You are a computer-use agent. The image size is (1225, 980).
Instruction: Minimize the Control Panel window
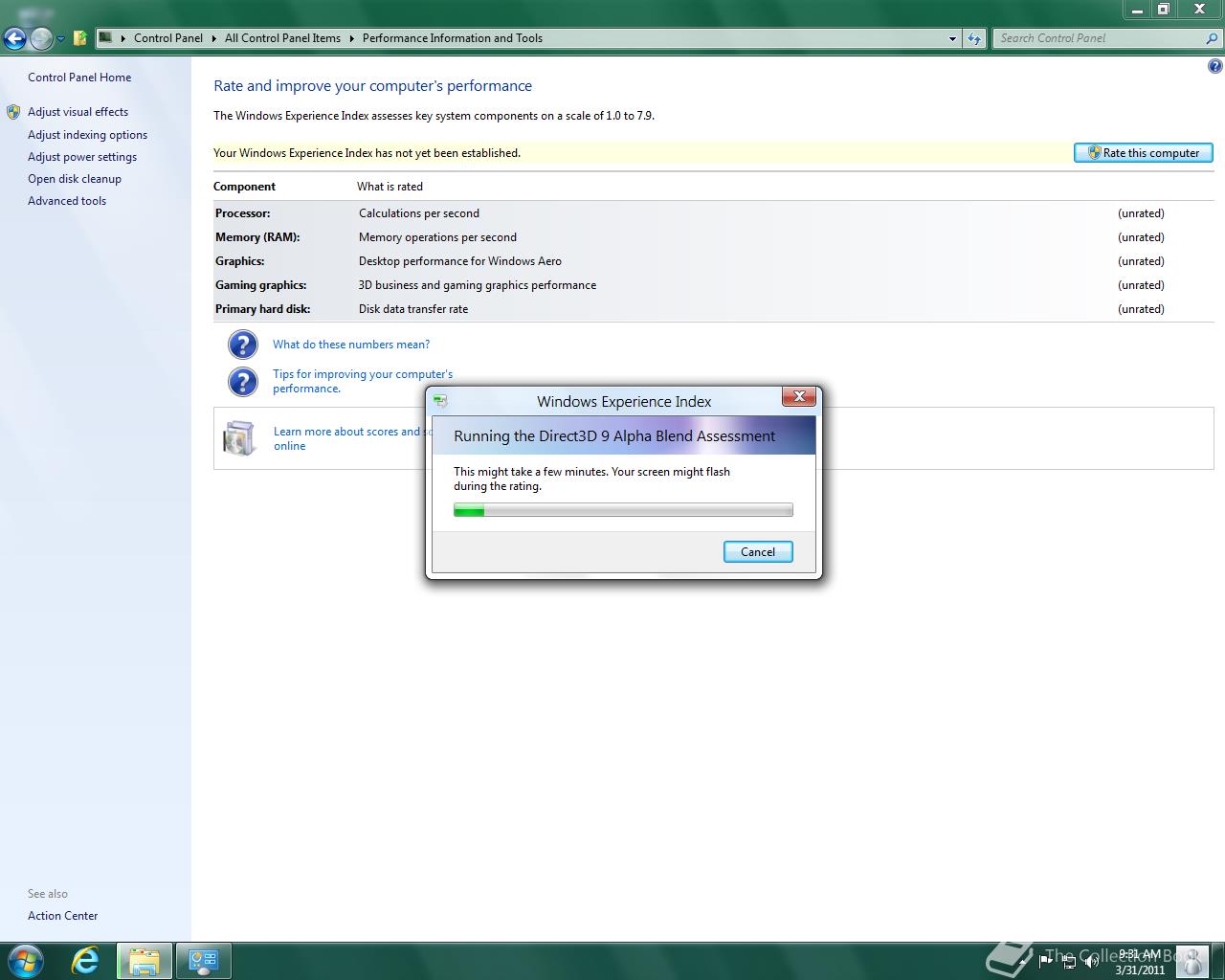tap(1138, 10)
